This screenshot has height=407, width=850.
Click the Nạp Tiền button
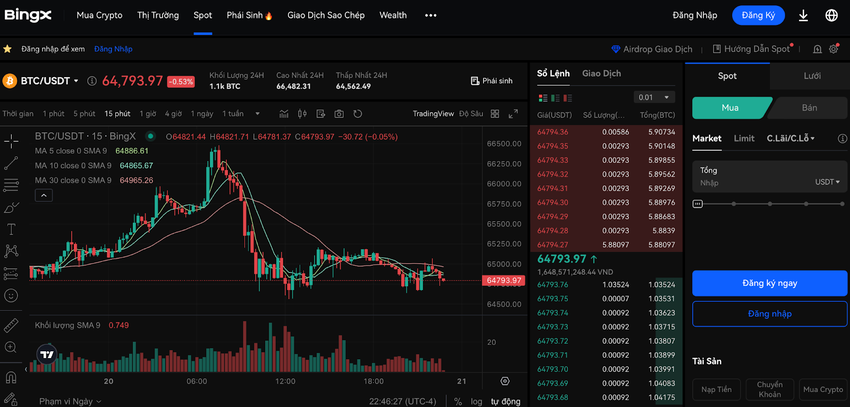[x=716, y=389]
